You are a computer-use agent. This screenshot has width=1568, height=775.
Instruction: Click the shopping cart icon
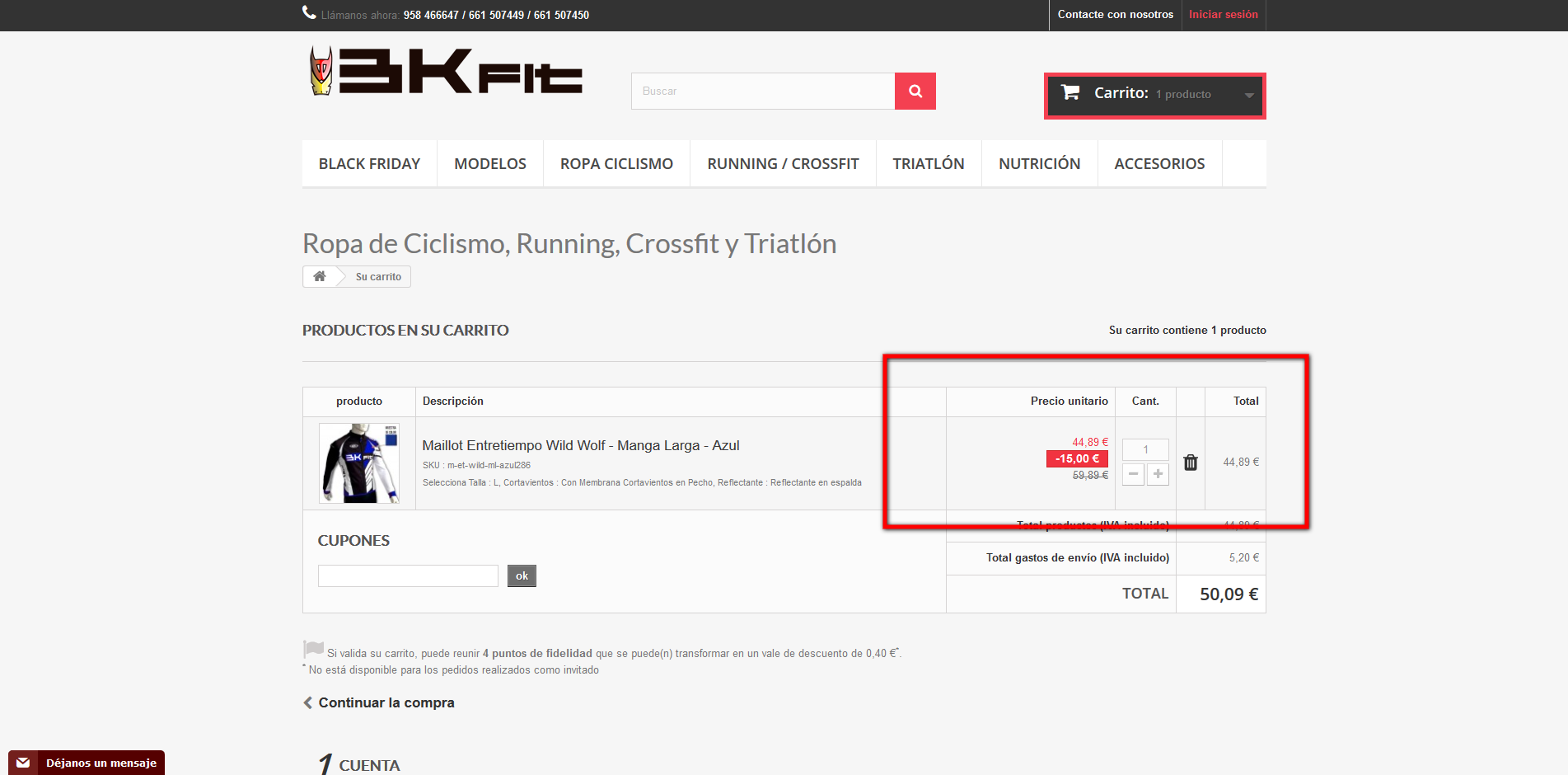pos(1070,92)
